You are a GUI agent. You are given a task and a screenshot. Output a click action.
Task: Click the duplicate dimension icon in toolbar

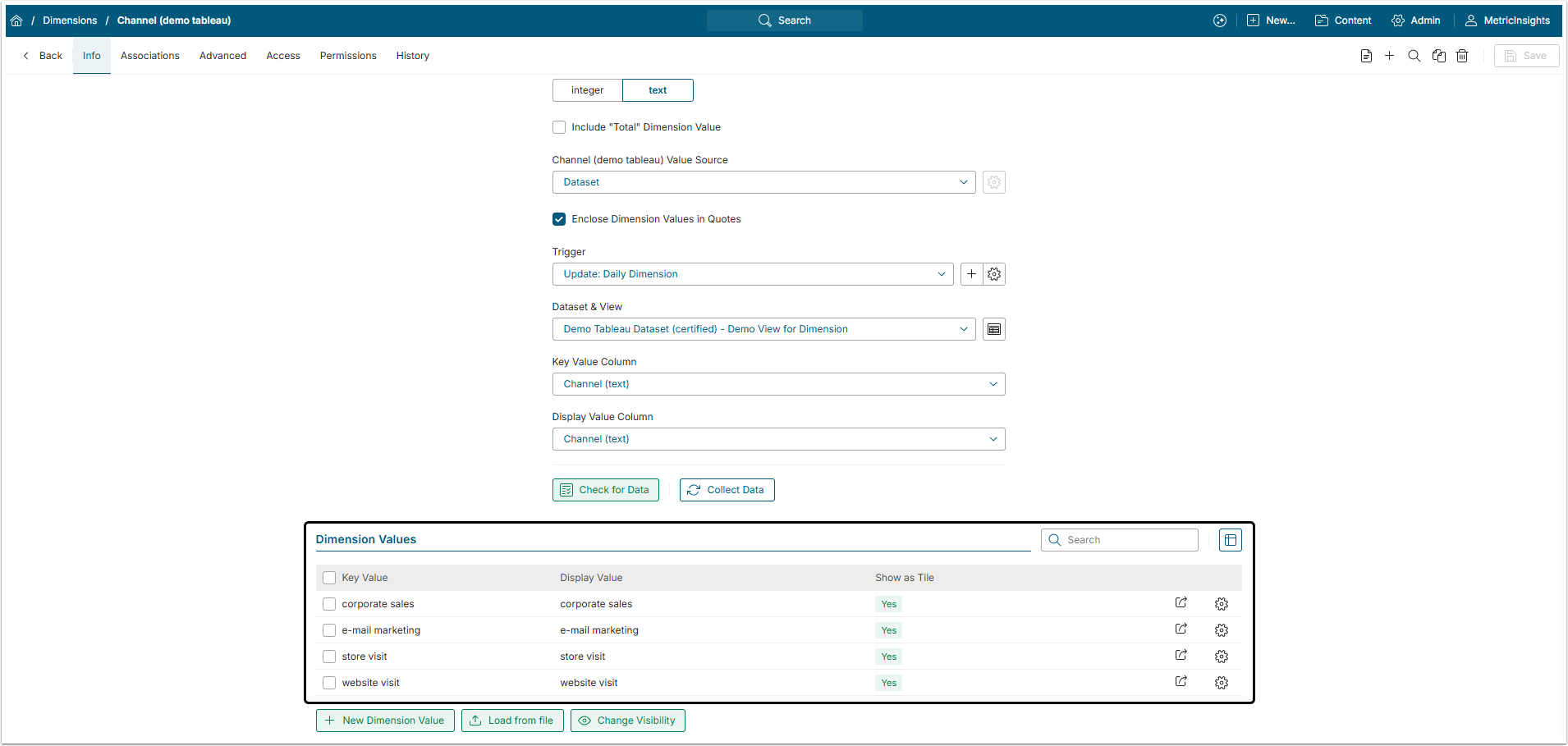point(1438,56)
